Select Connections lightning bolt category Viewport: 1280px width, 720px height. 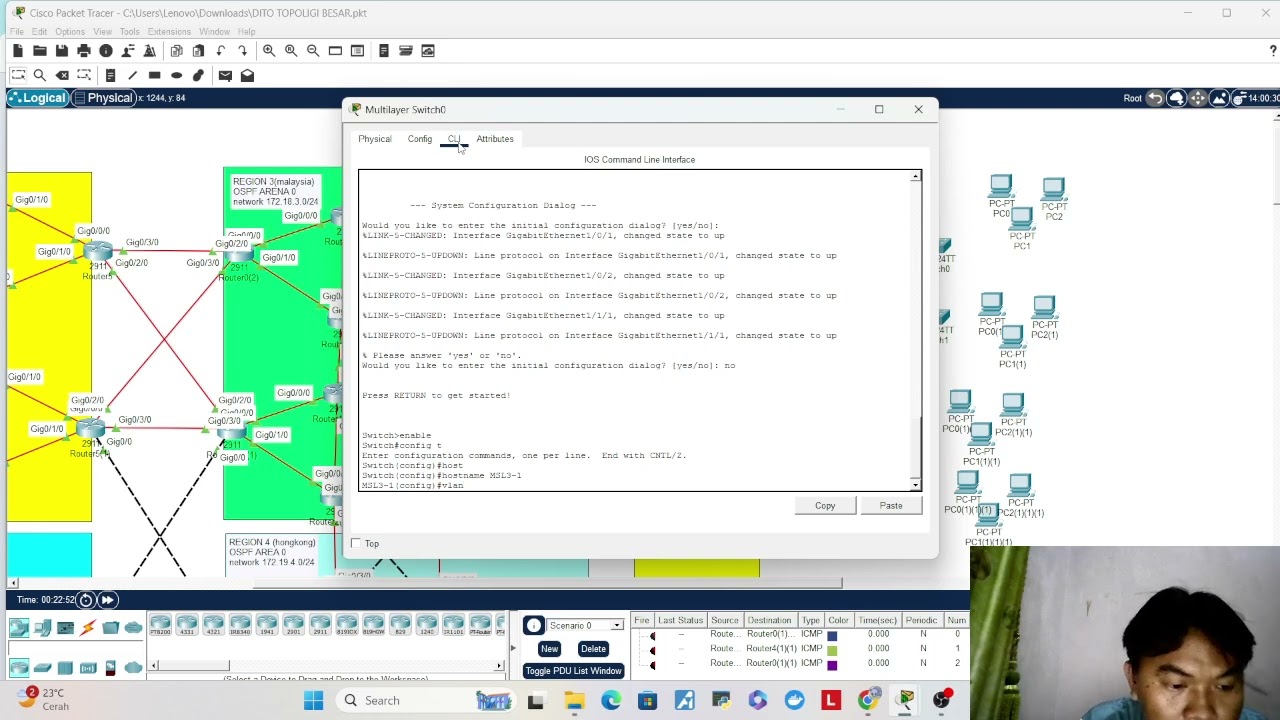click(88, 628)
